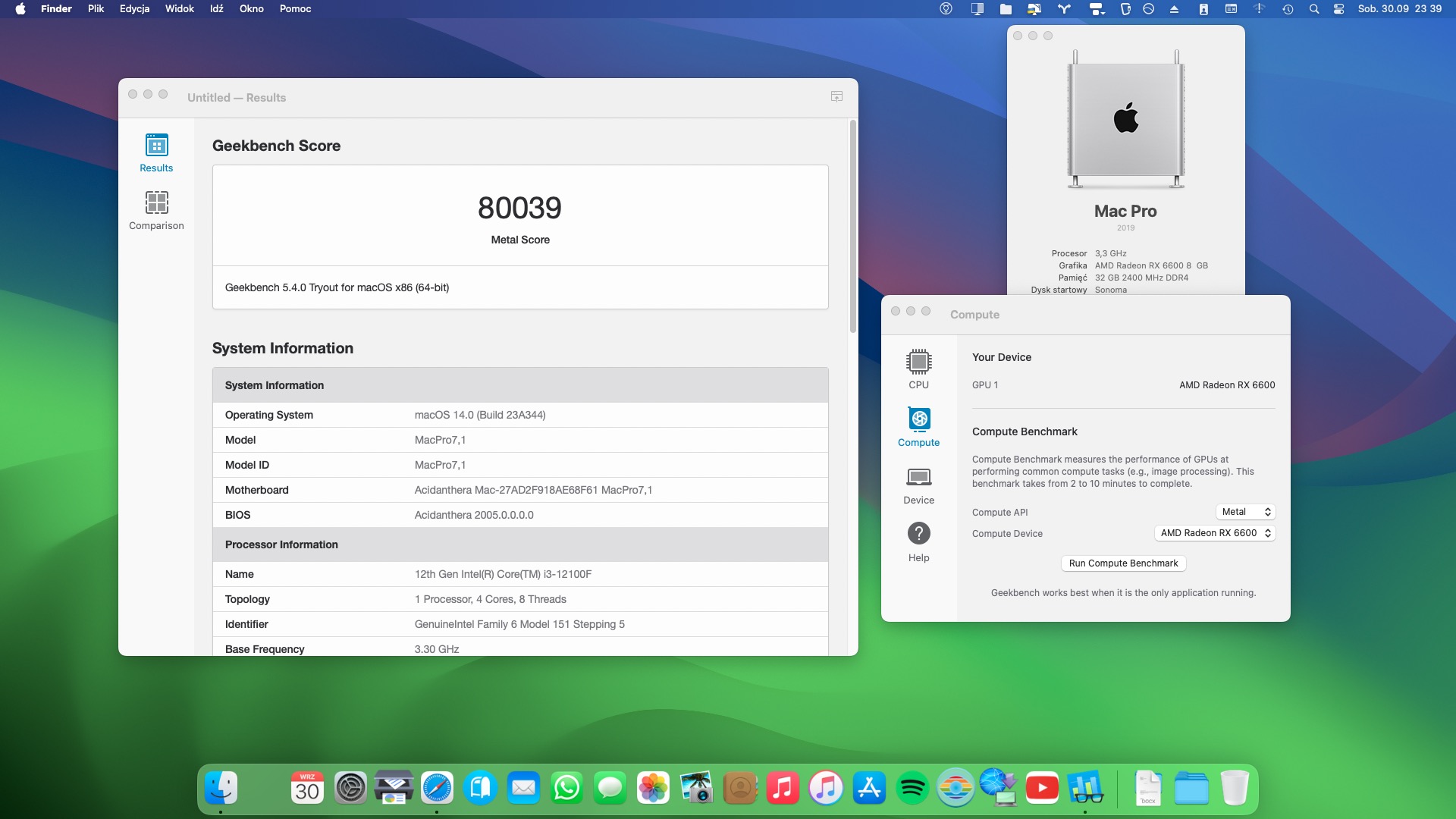This screenshot has width=1456, height=819.
Task: Open System Settings from the dock
Action: pos(350,789)
